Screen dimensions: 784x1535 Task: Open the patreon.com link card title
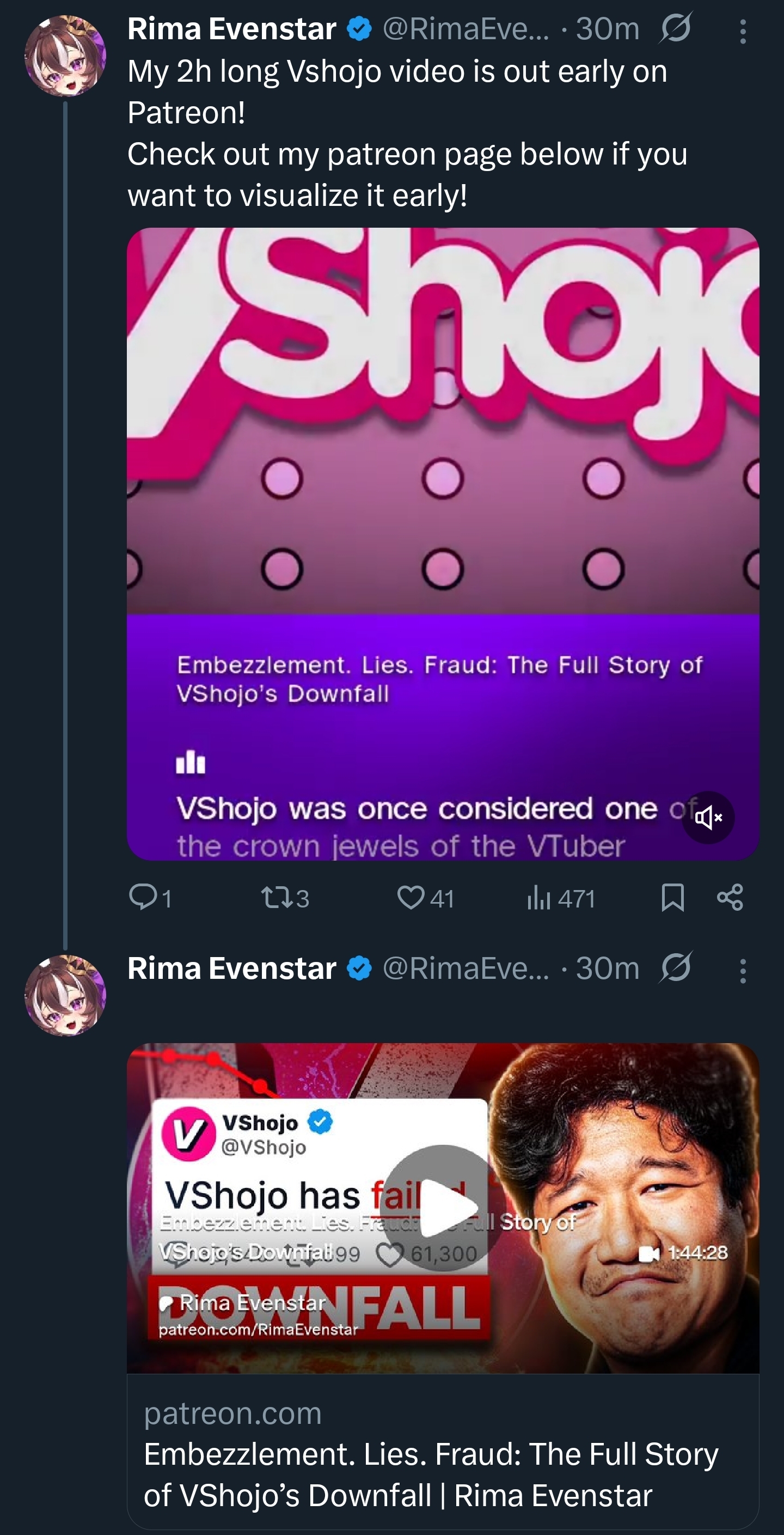click(x=430, y=1475)
